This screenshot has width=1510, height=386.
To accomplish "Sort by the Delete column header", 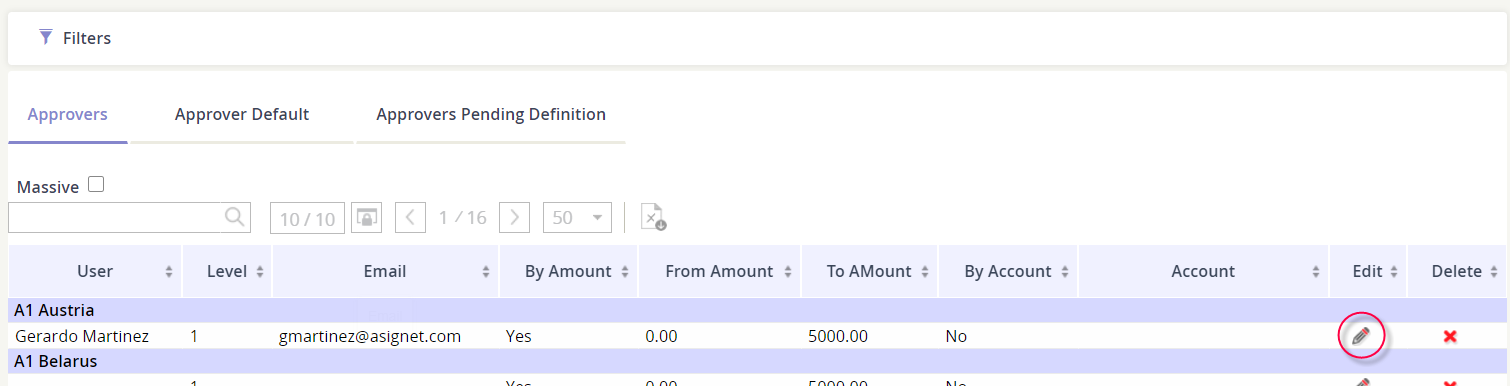I will coord(1457,271).
